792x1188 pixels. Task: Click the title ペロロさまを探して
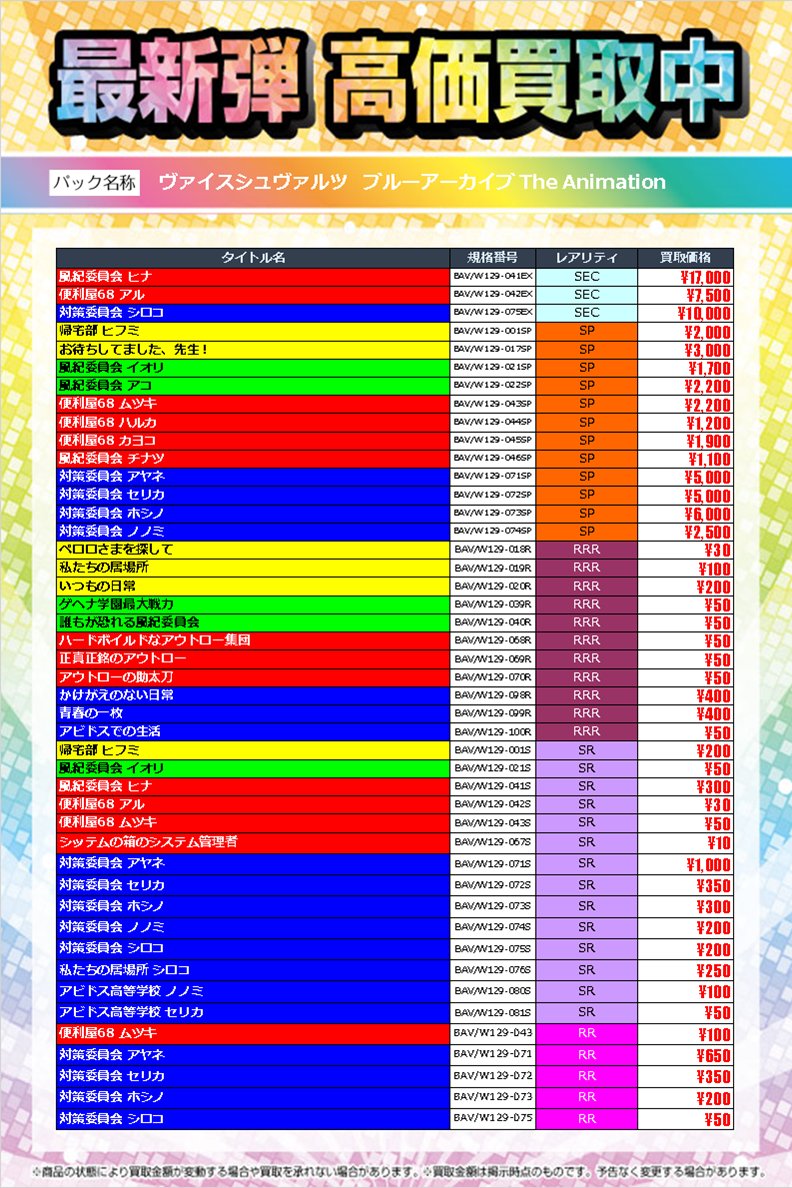[x=116, y=549]
